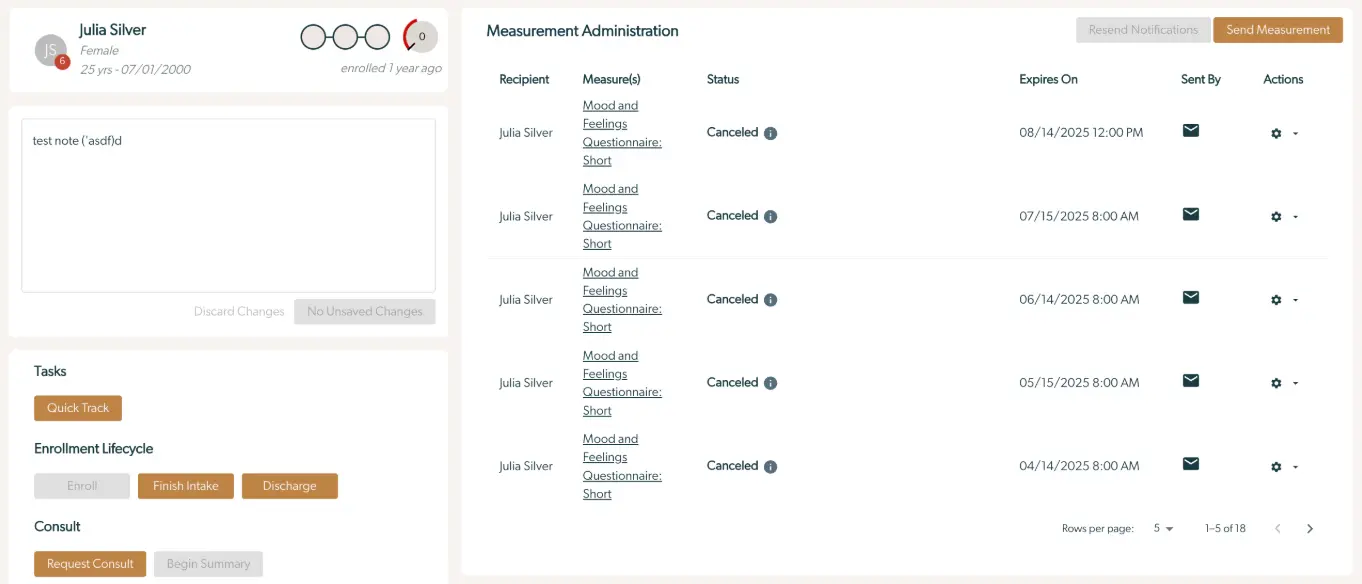Click the first circle in the enrollment progress stepper

tap(312, 36)
